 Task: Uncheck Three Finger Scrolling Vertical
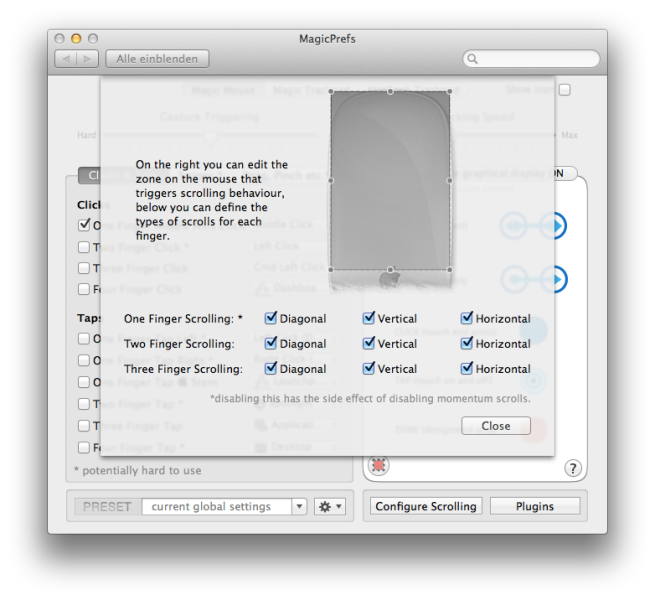pos(369,369)
